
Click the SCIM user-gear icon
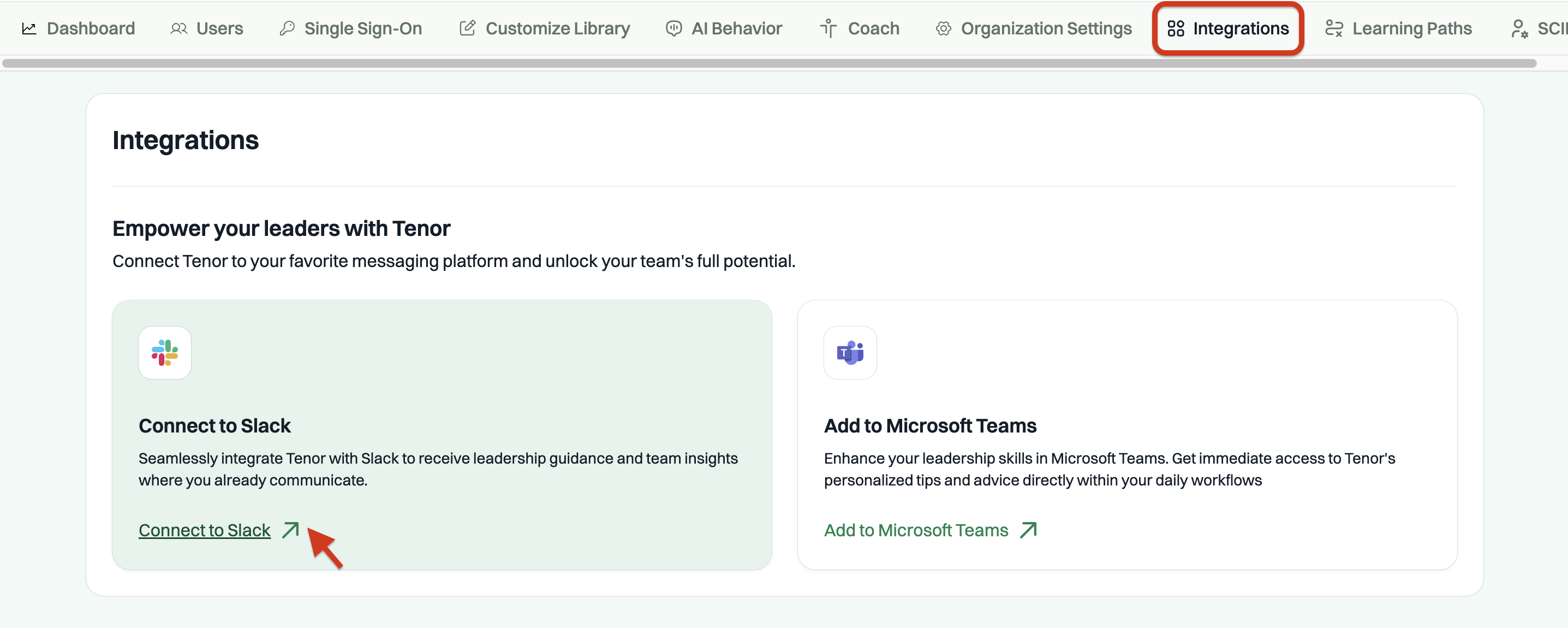[1519, 28]
